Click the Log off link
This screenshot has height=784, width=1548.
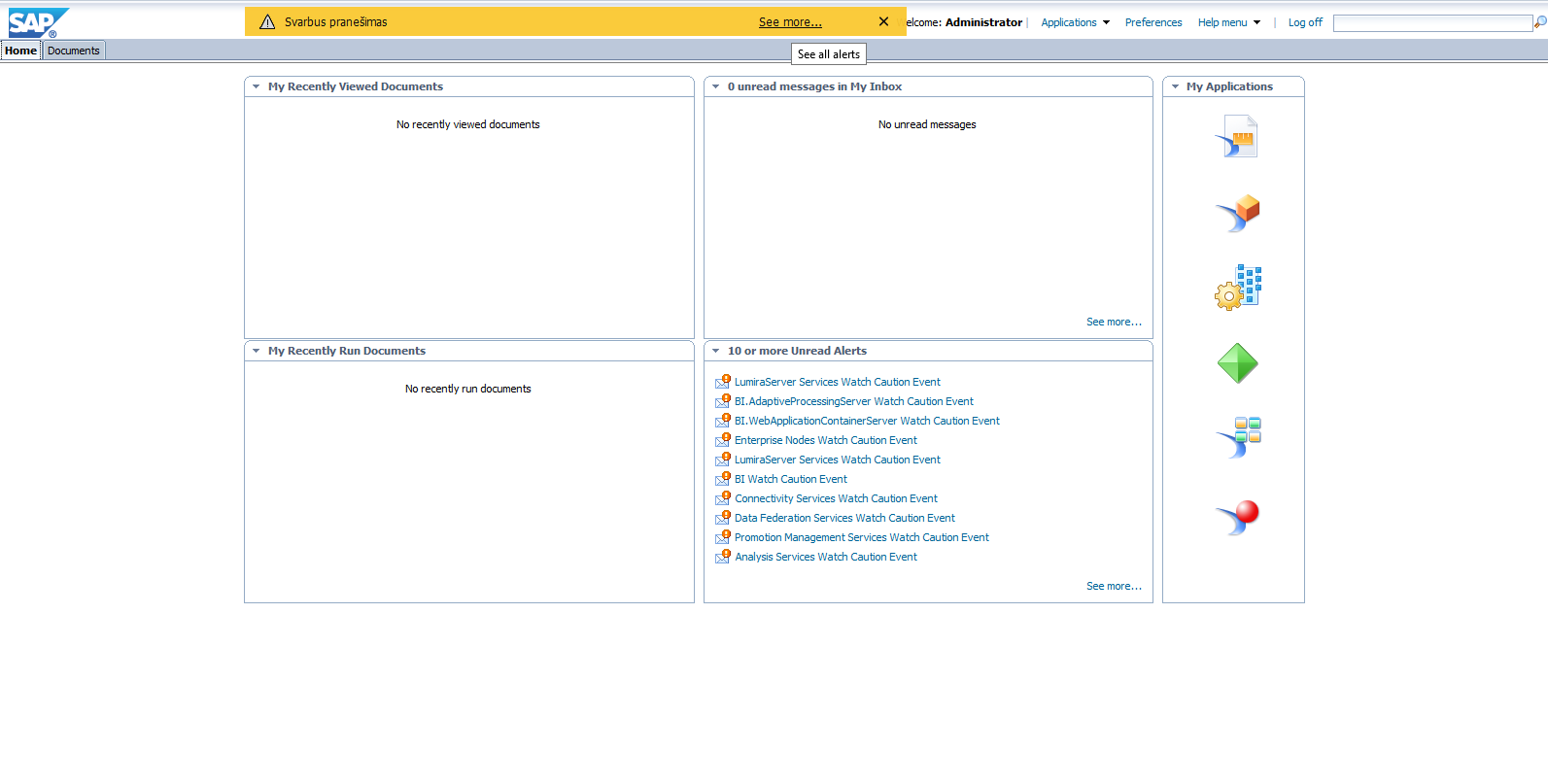coord(1305,22)
